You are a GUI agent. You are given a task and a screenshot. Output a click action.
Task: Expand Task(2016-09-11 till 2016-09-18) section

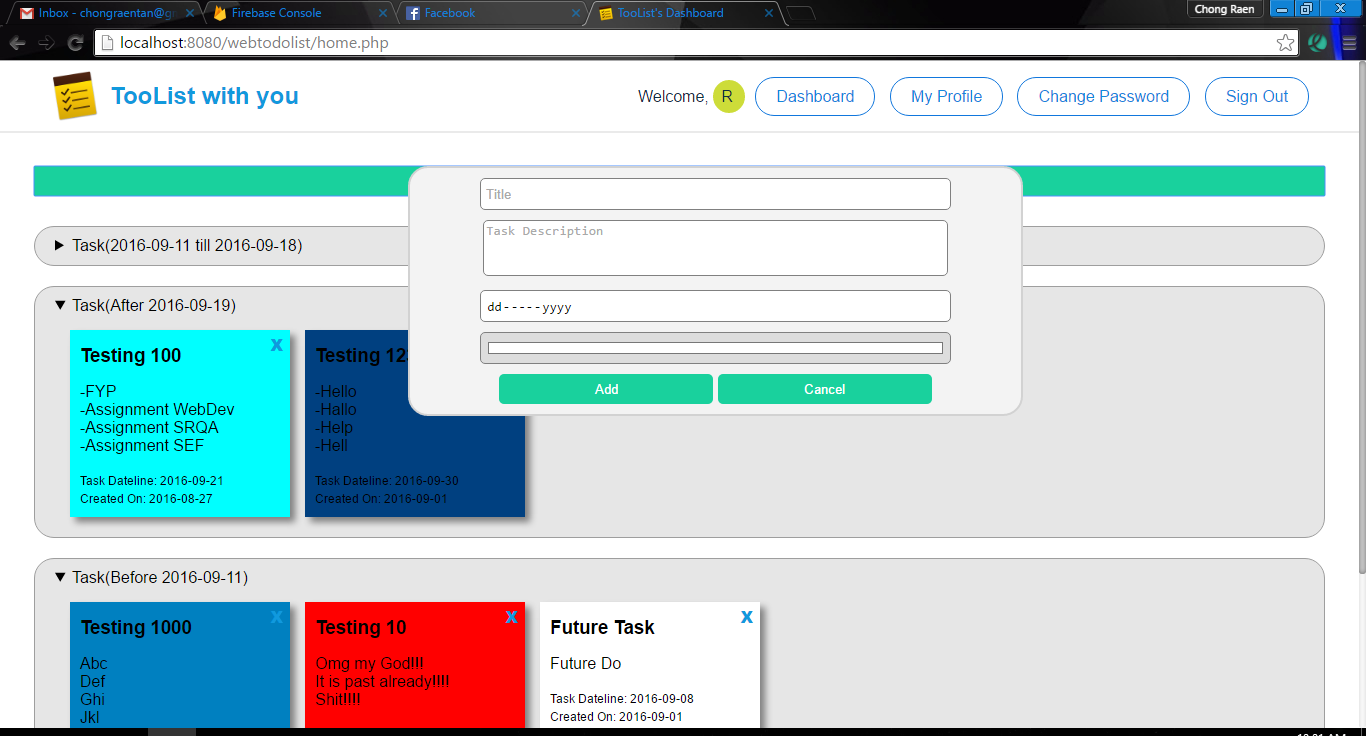coord(59,245)
